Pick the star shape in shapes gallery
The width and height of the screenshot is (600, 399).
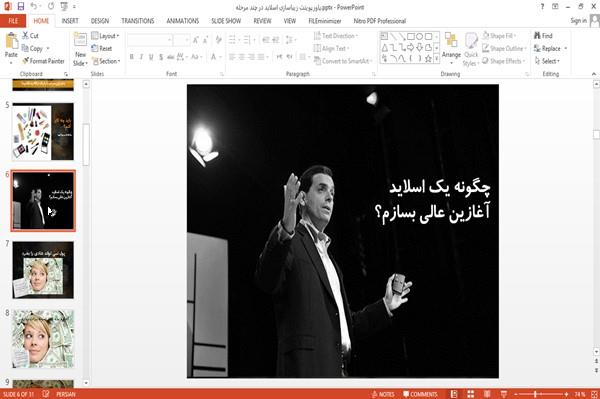click(x=429, y=59)
